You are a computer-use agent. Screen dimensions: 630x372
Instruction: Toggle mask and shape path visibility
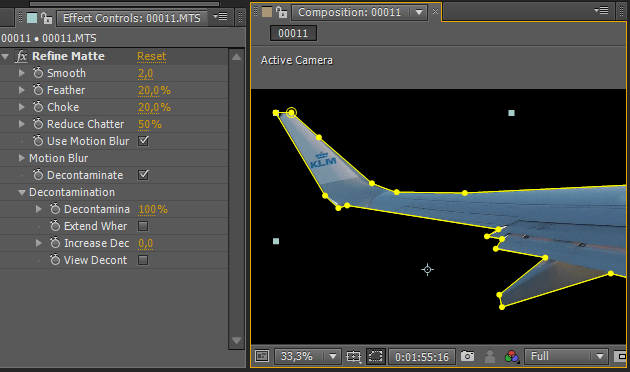click(x=376, y=356)
